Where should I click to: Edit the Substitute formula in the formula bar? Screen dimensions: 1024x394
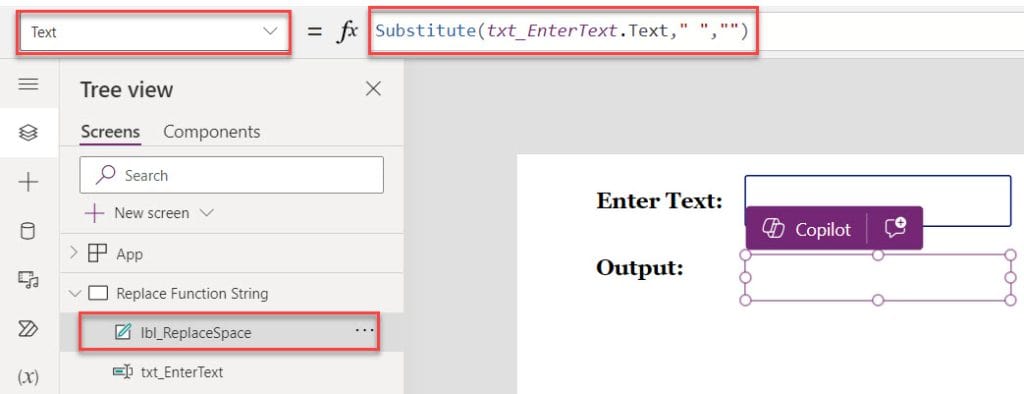(562, 31)
